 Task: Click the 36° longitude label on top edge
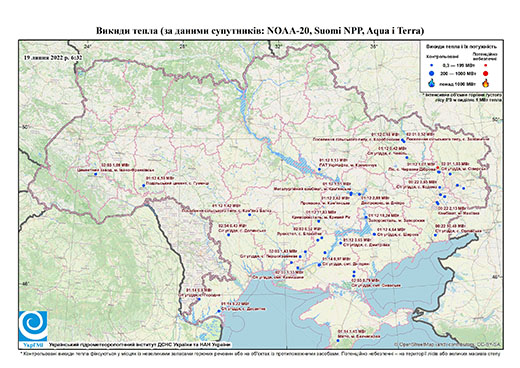coord(374,46)
